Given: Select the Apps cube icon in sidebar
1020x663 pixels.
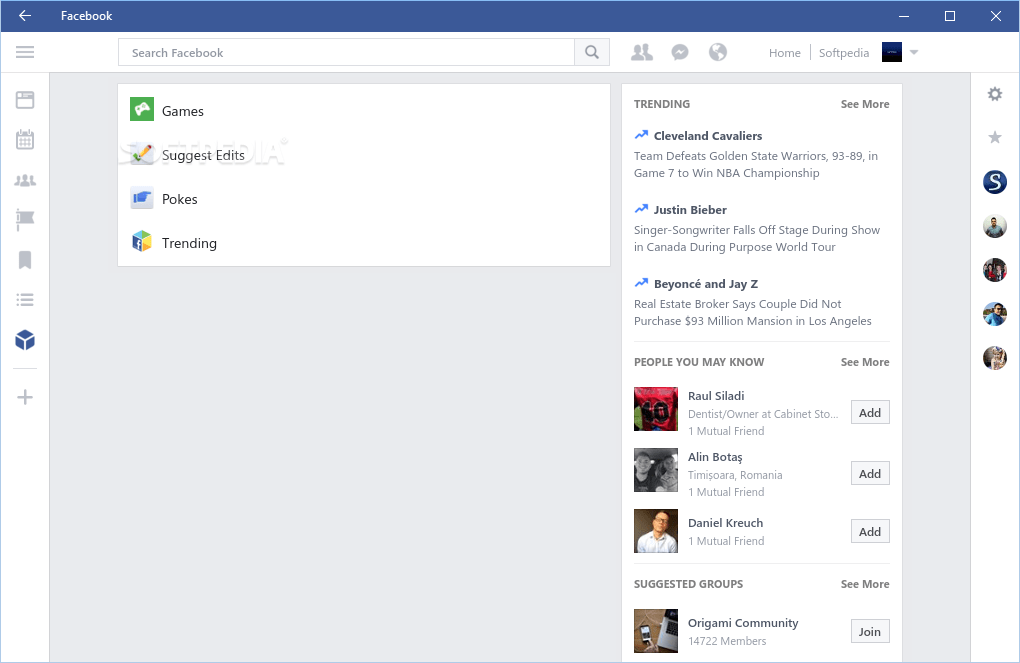Looking at the screenshot, I should tap(25, 340).
